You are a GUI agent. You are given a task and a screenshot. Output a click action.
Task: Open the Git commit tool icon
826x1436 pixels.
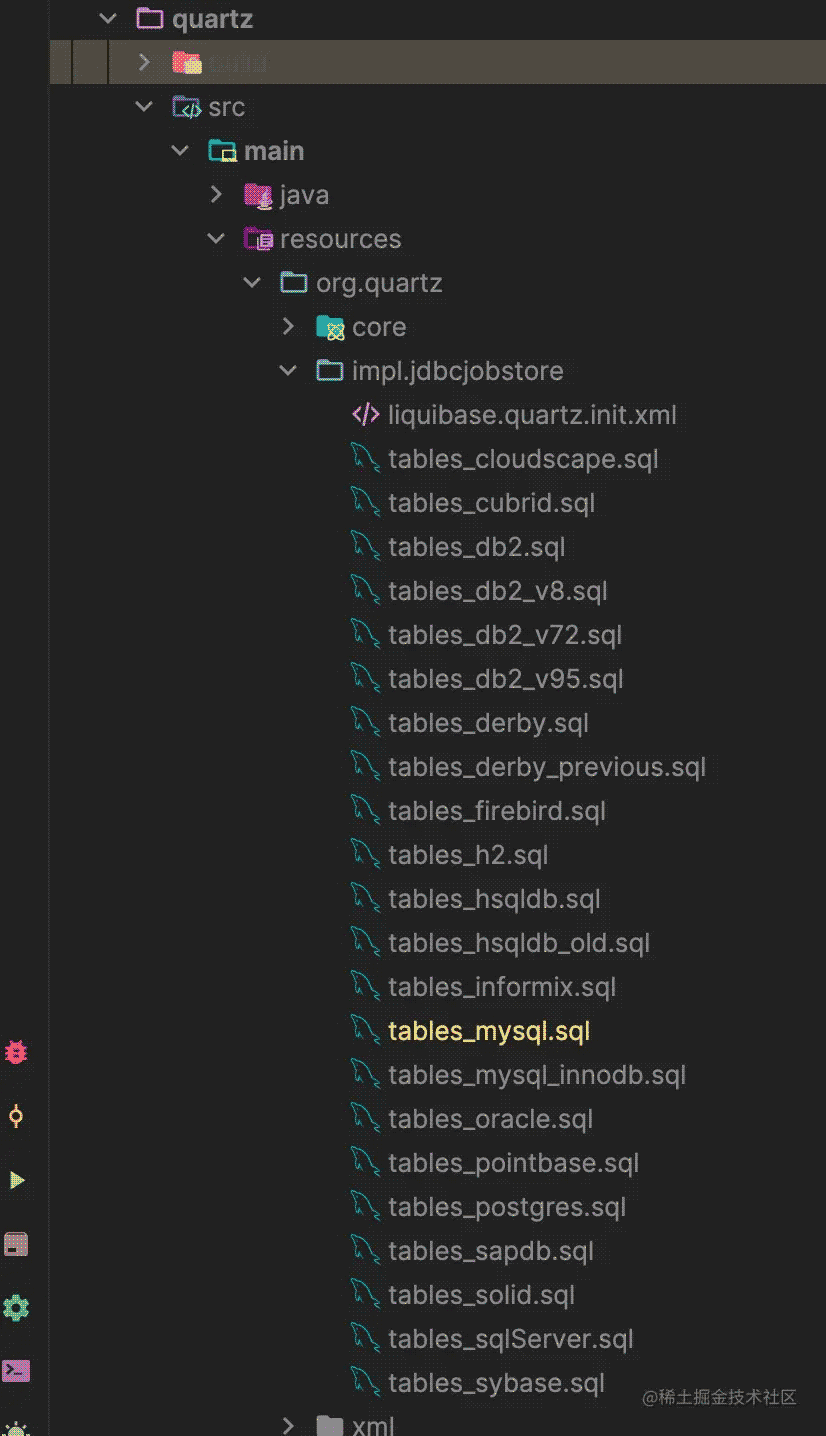pyautogui.click(x=16, y=1115)
